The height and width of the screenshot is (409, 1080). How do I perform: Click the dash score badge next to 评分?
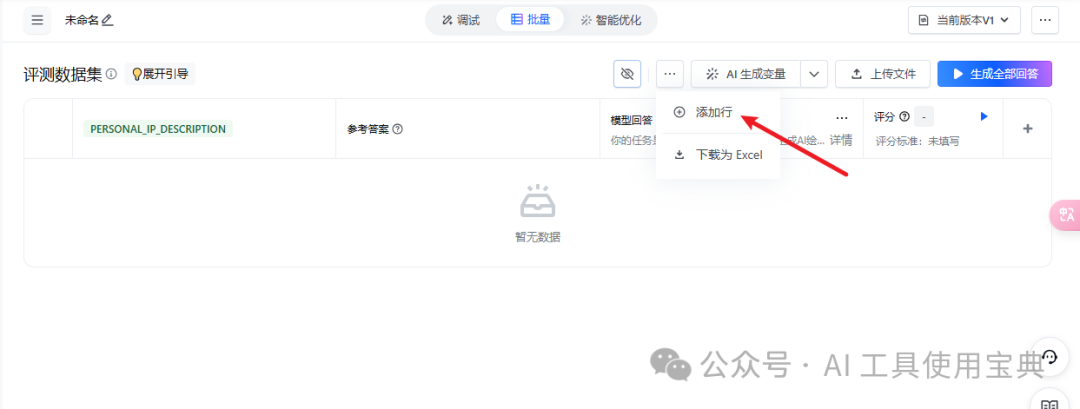coord(924,117)
